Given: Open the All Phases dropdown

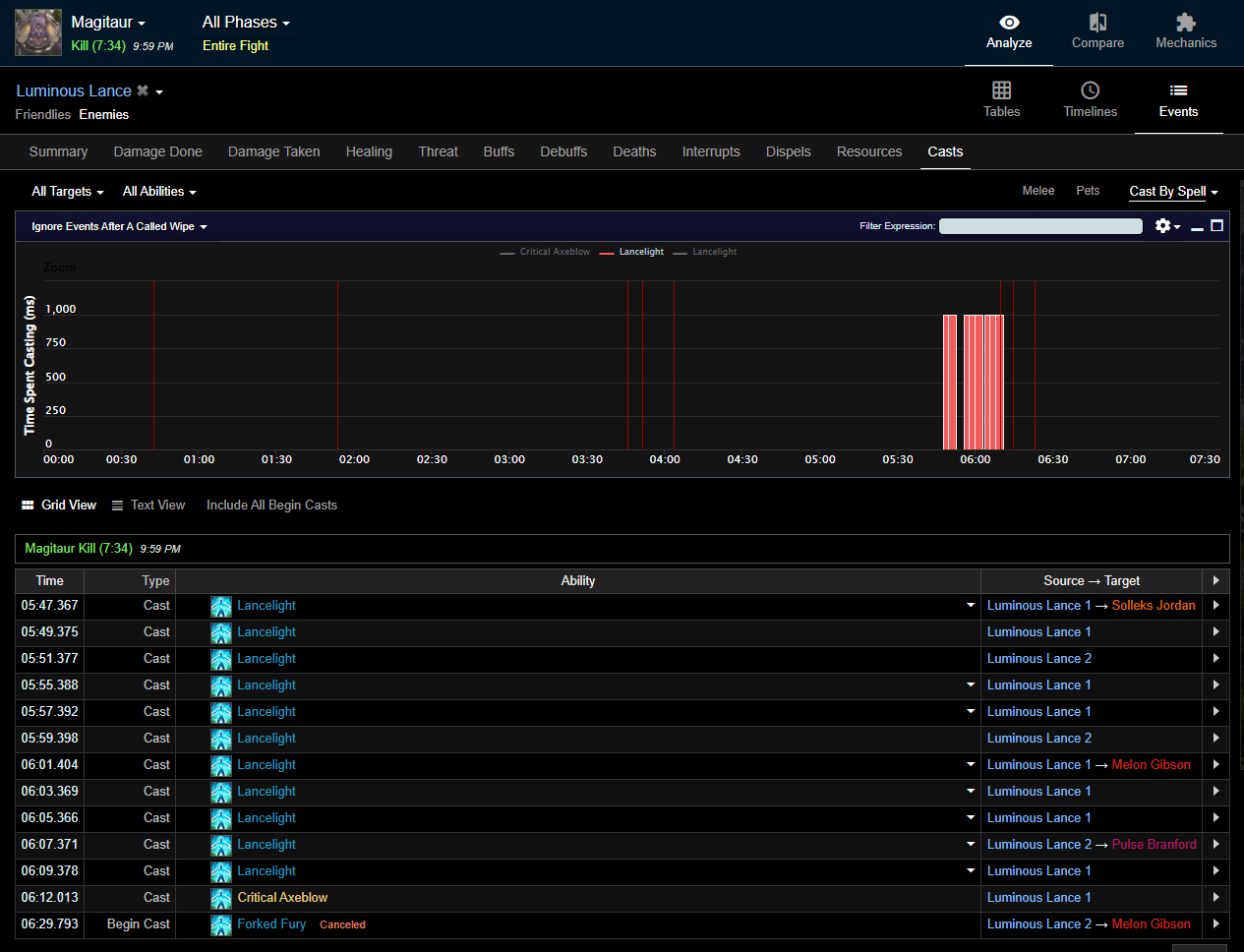Looking at the screenshot, I should tap(246, 23).
